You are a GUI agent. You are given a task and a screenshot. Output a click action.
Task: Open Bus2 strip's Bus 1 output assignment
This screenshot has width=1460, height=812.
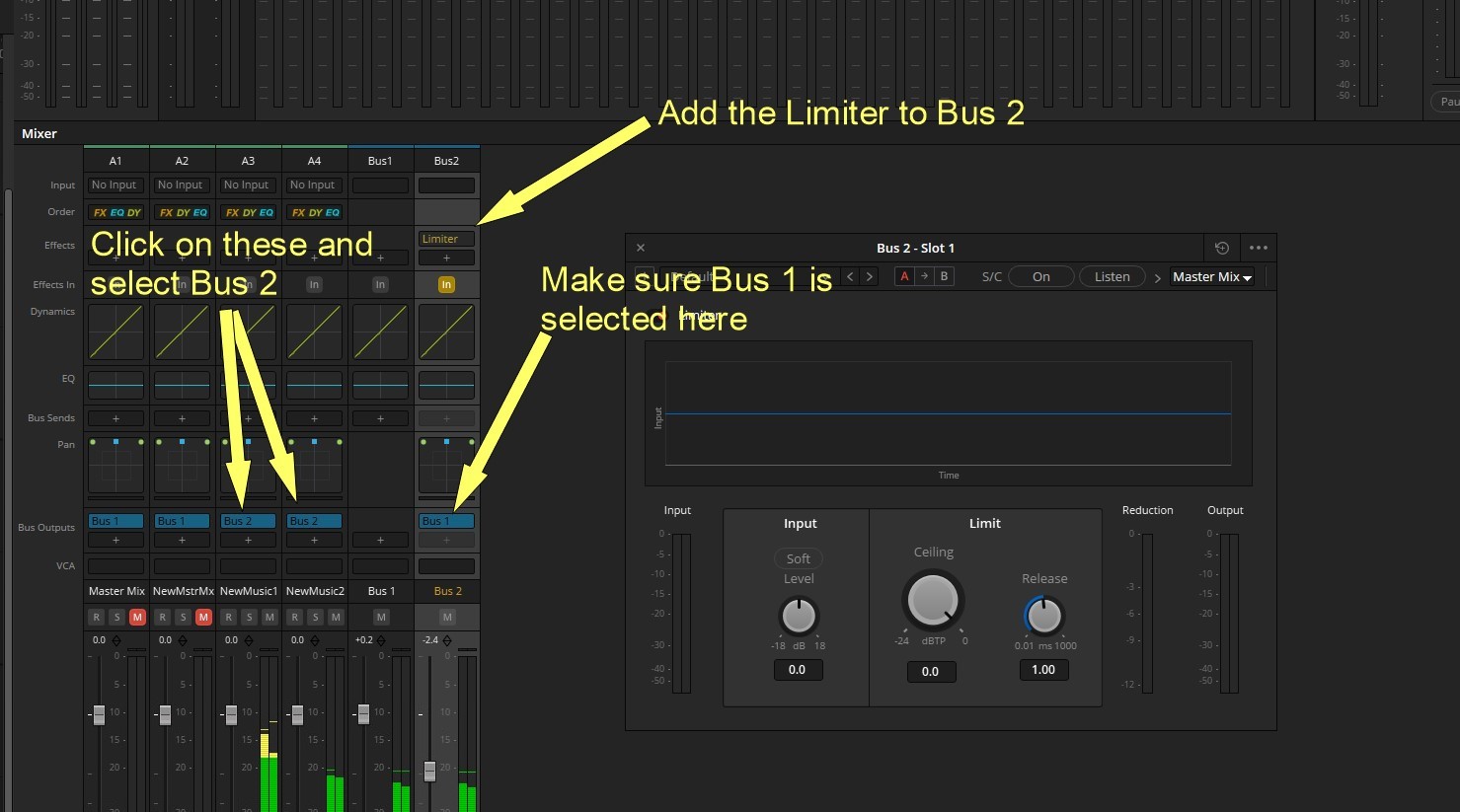click(446, 521)
